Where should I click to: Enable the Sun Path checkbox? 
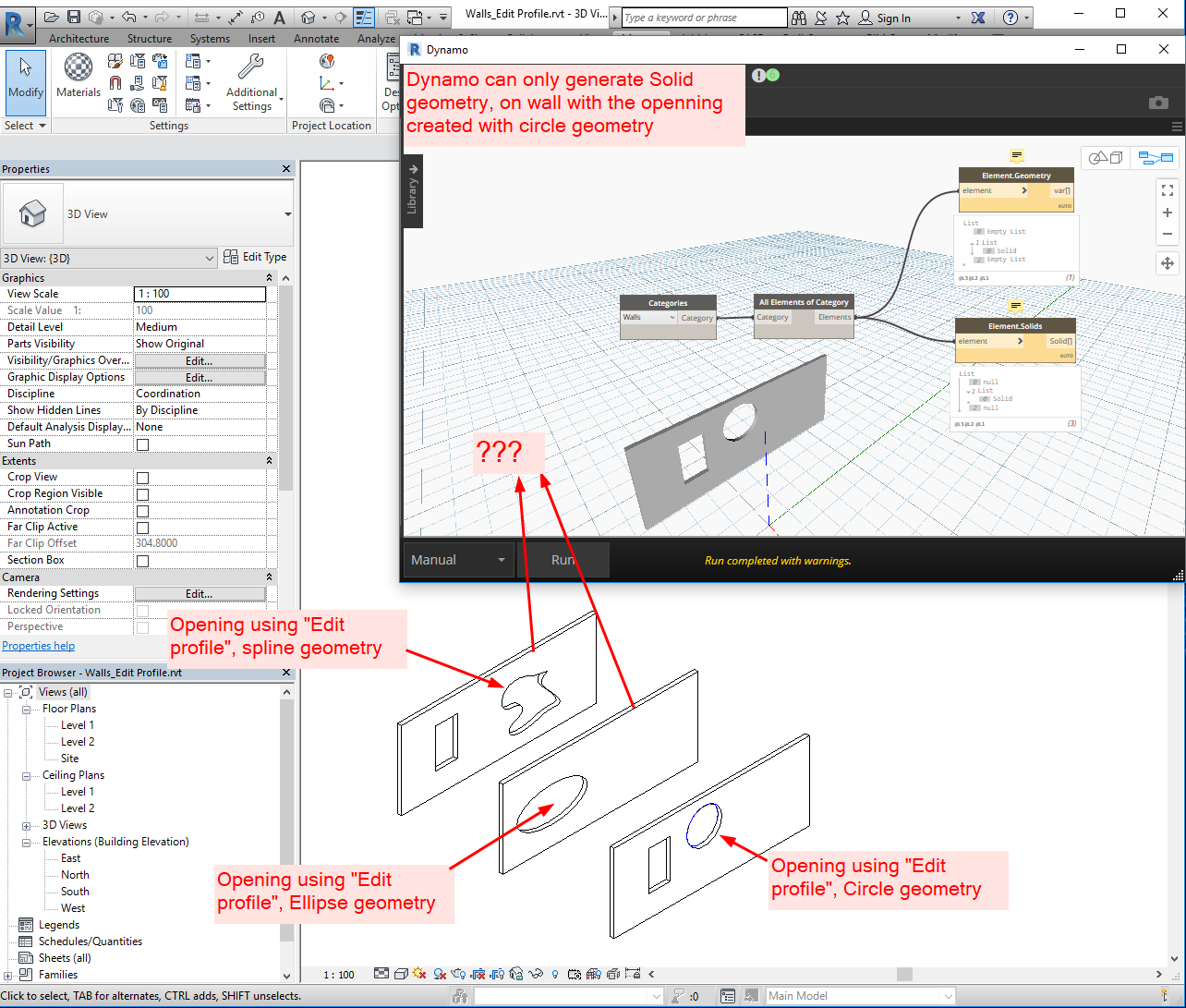pyautogui.click(x=143, y=444)
